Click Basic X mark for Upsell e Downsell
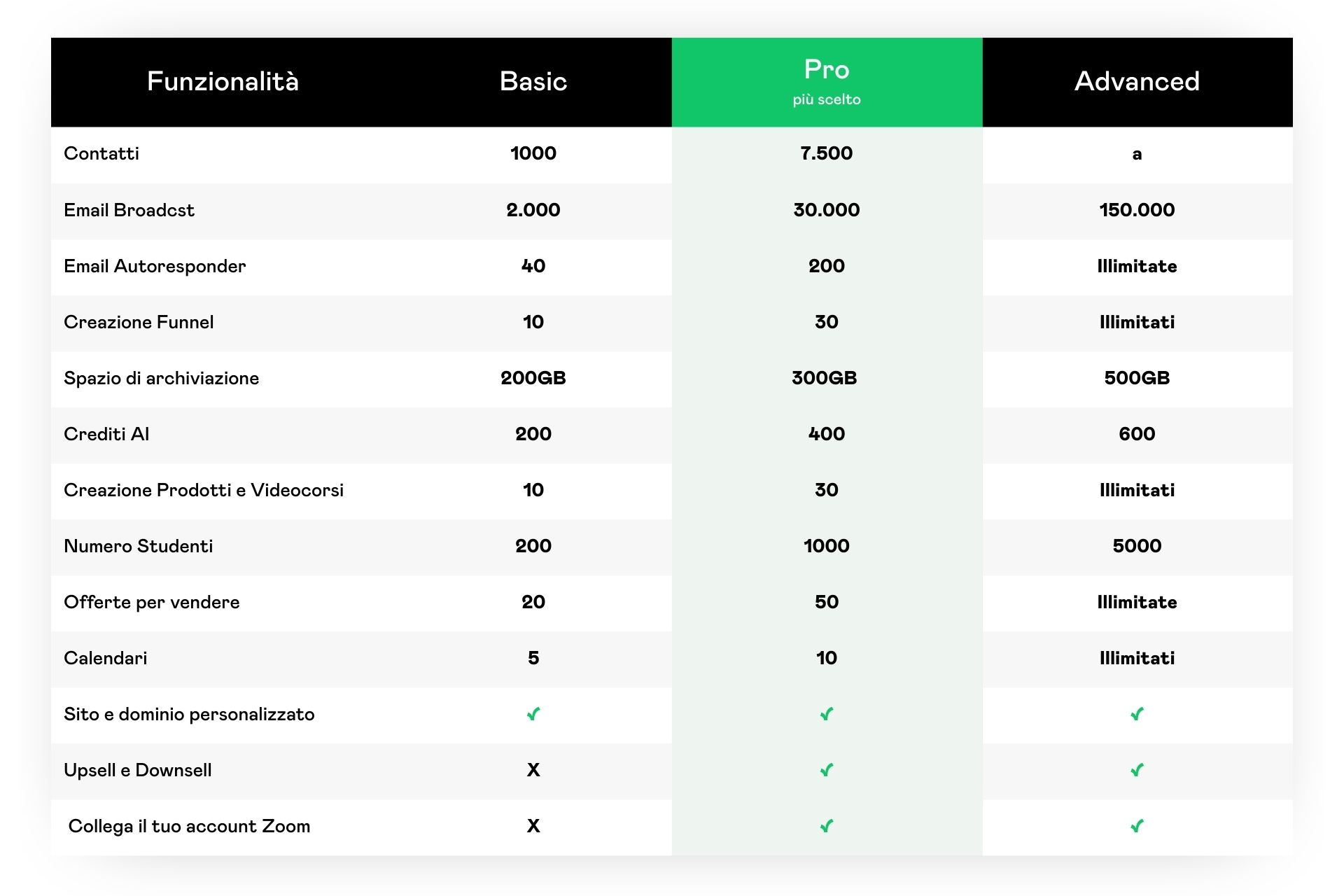 coord(533,770)
